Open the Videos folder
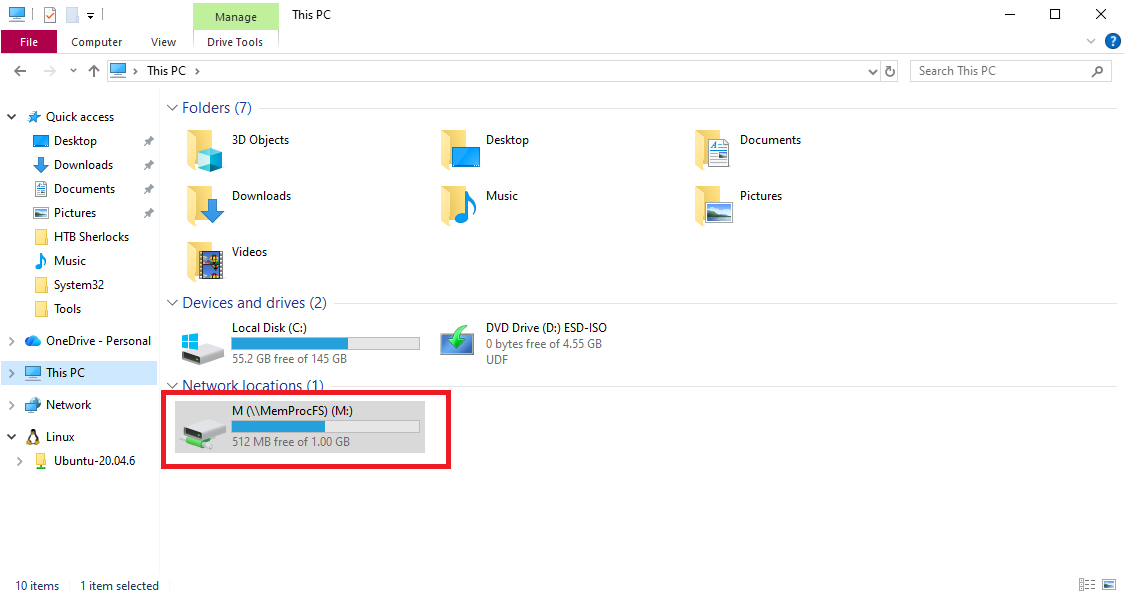The width and height of the screenshot is (1125, 597). click(203, 262)
